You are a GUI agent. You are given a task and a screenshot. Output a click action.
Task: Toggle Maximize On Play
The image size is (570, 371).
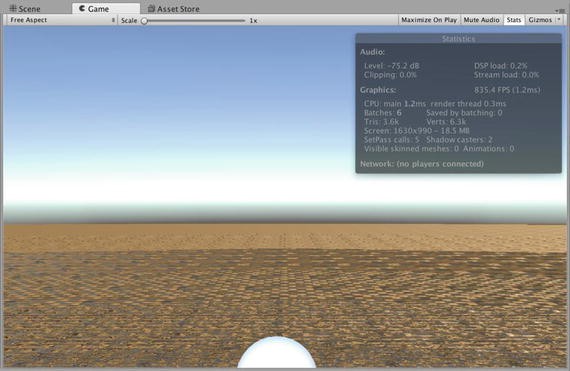click(429, 20)
